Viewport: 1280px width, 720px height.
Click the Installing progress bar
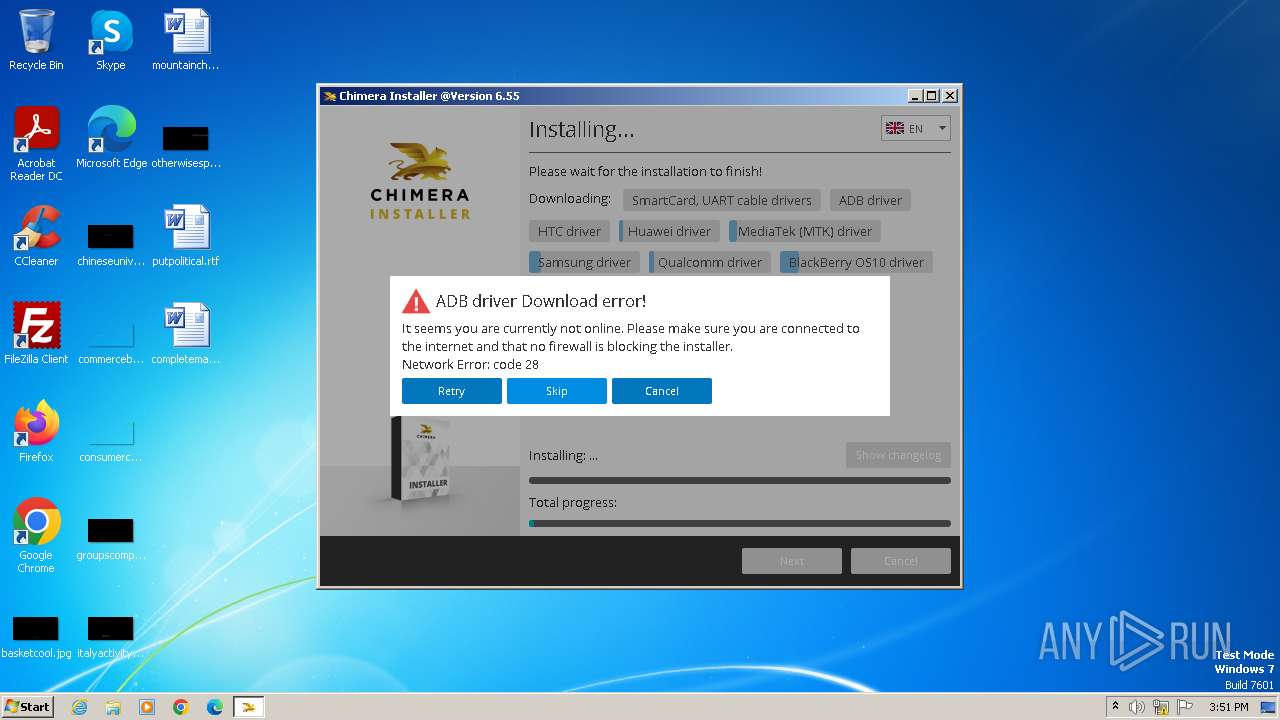740,480
